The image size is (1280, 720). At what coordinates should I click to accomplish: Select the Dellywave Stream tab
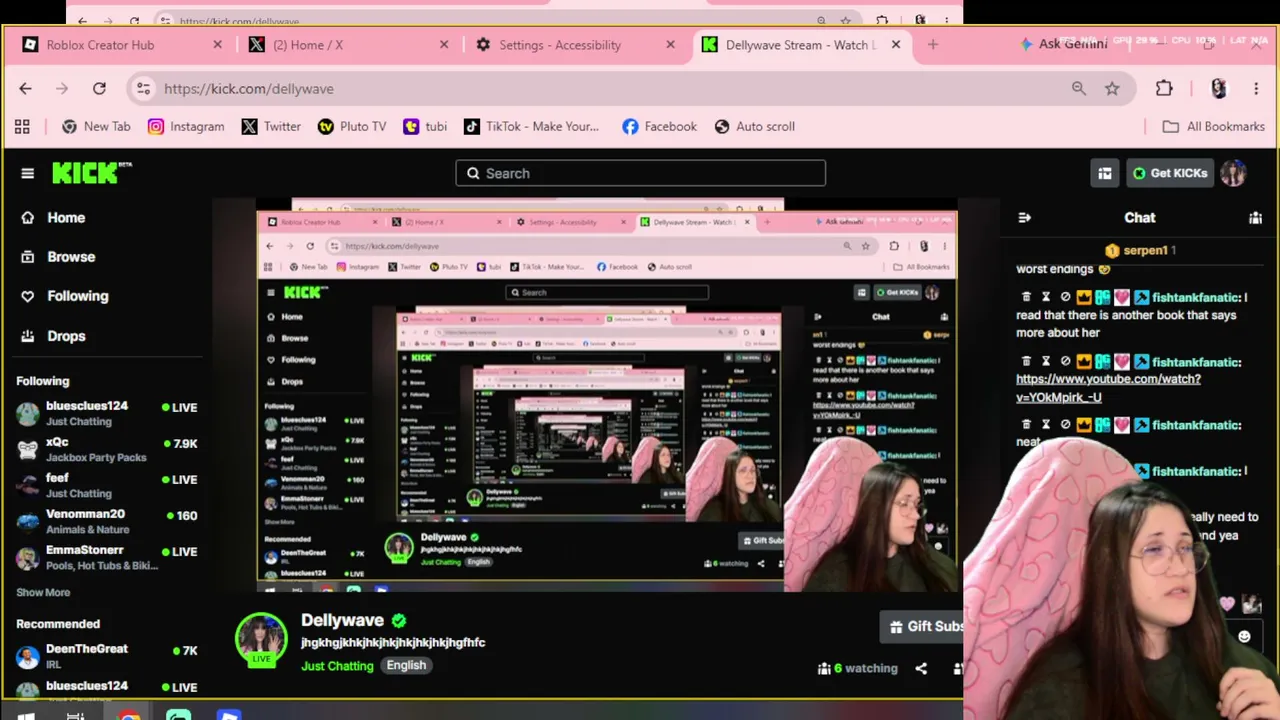[800, 45]
